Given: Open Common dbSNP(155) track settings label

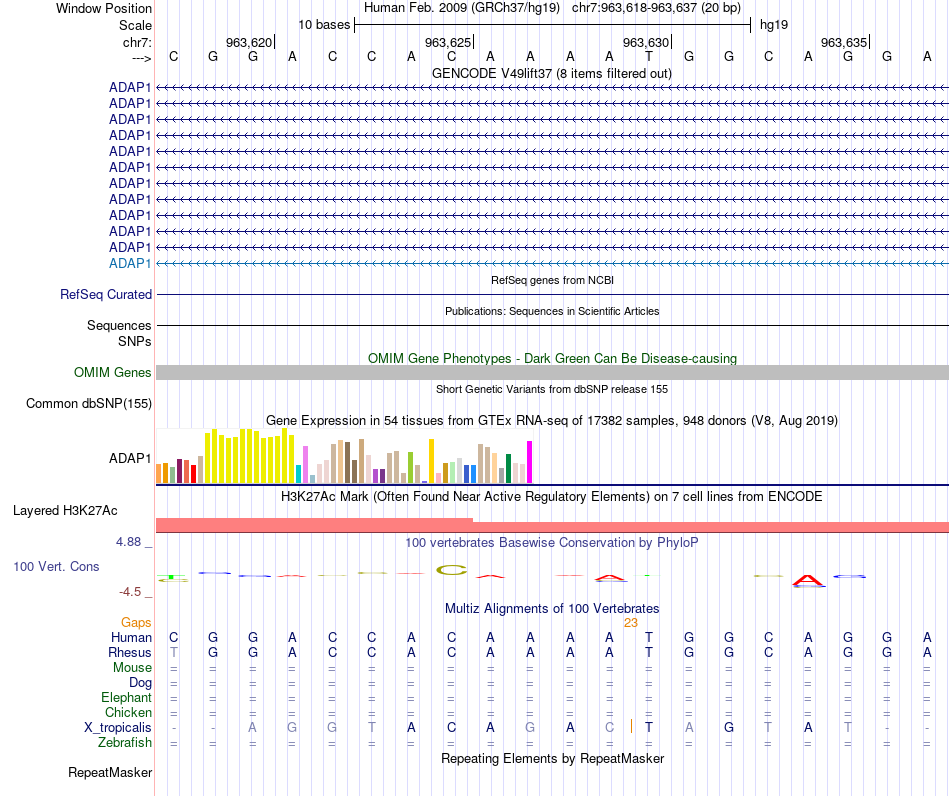Looking at the screenshot, I should (89, 403).
